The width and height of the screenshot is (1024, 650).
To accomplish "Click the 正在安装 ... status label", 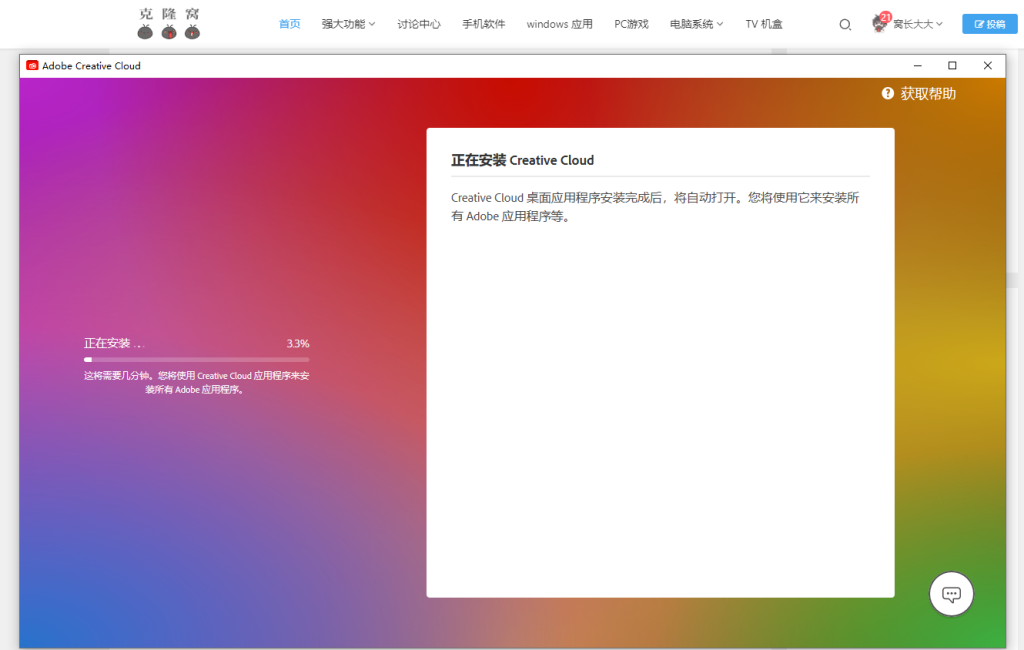I will click(114, 344).
